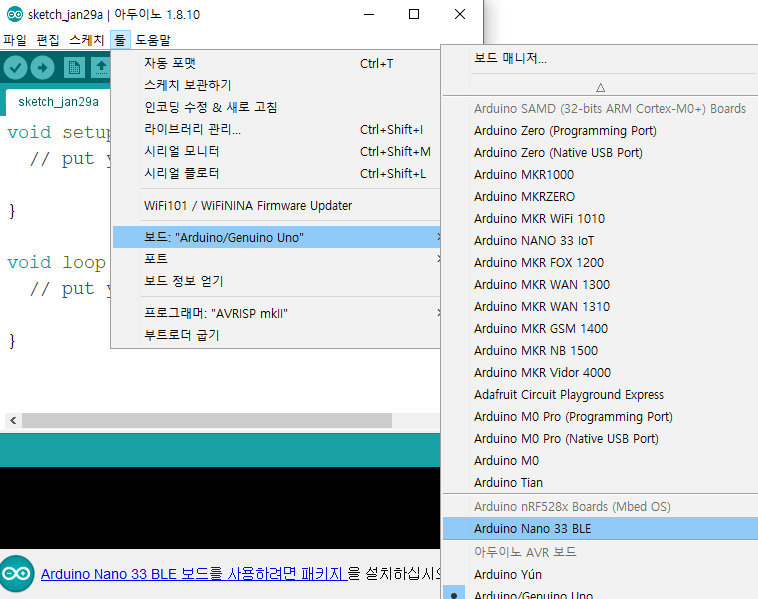Click the Verify checkmark toolbar icon
The width and height of the screenshot is (758, 599).
(x=15, y=68)
